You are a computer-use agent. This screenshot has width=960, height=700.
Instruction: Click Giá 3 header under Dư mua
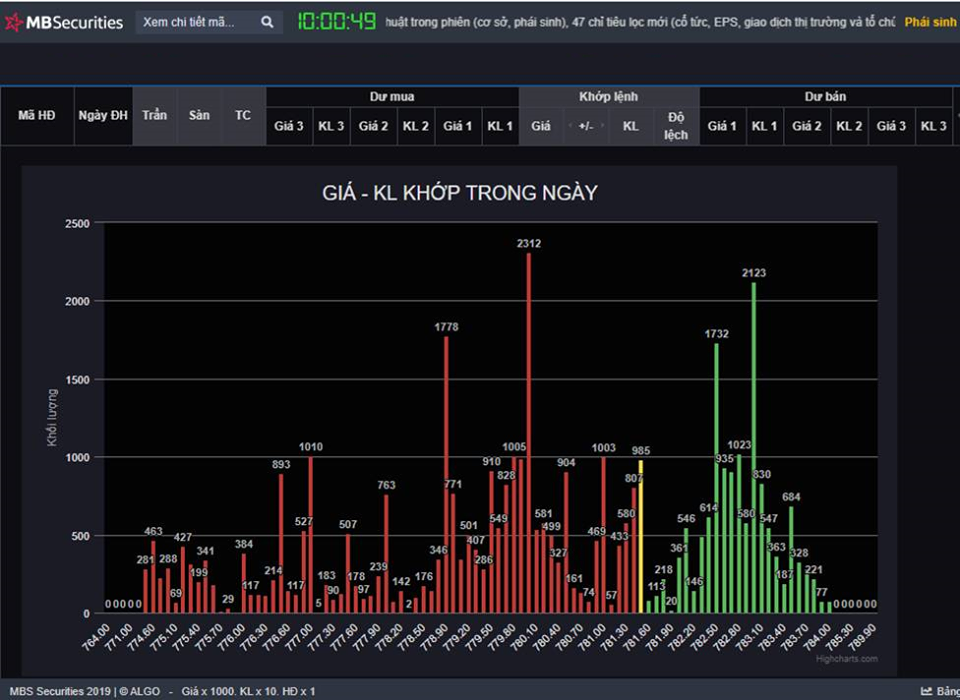click(289, 126)
